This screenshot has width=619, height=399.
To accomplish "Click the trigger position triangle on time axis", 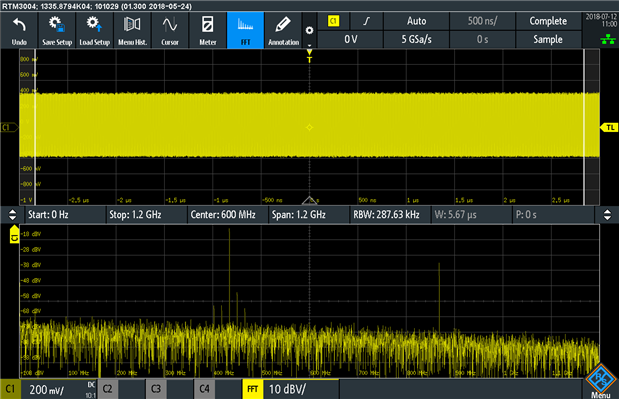I will [x=310, y=200].
